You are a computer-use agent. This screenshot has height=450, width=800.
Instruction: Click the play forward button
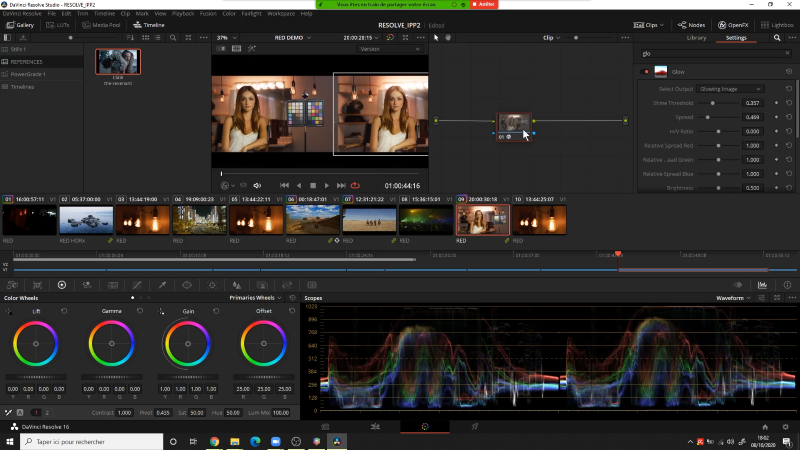coord(327,186)
